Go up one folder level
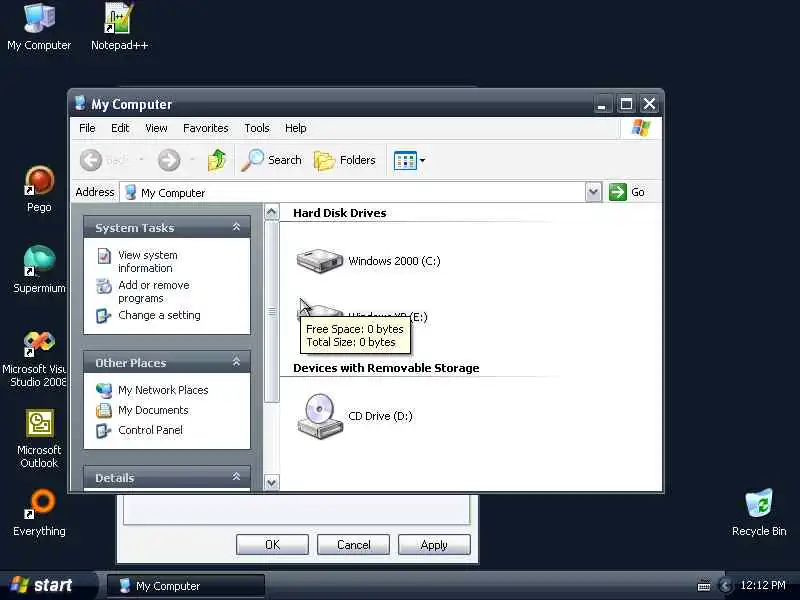Image resolution: width=800 pixels, height=600 pixels. pyautogui.click(x=217, y=160)
